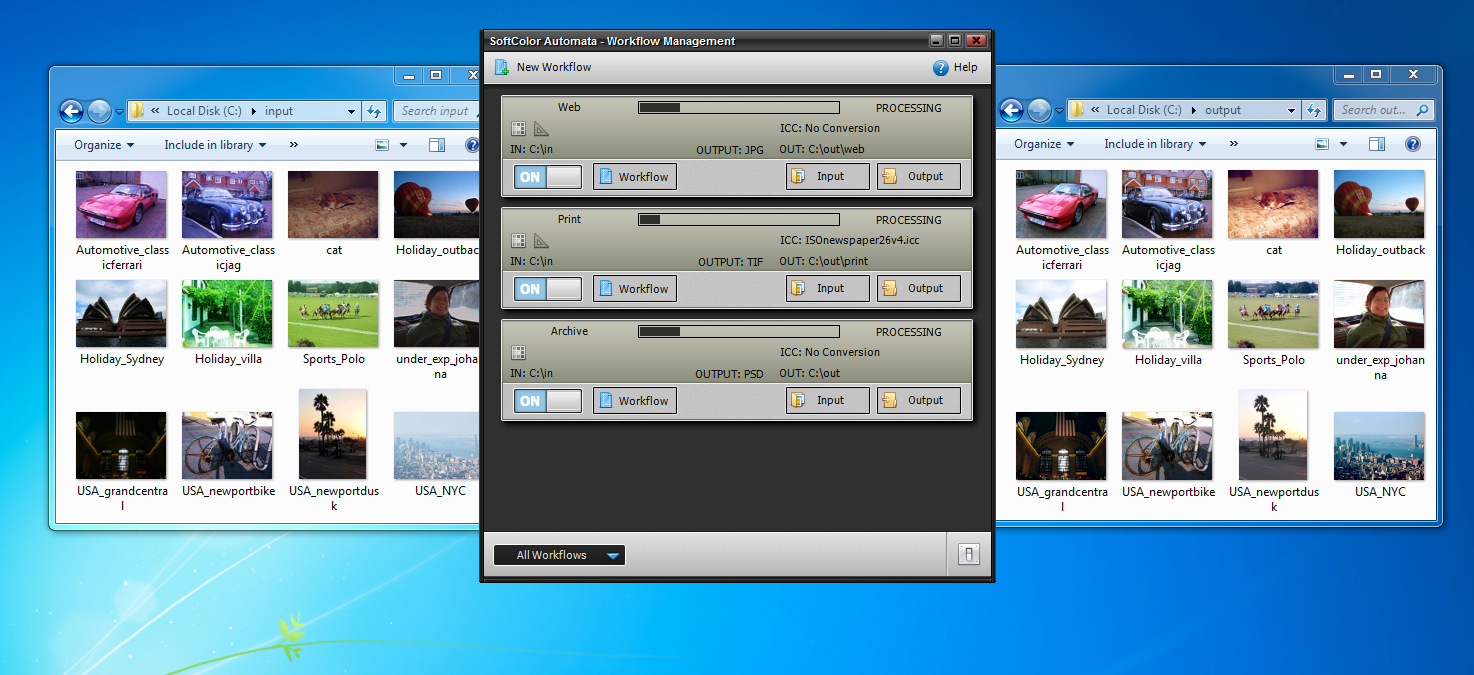Select USA_NYC thumbnail in output window
This screenshot has height=675, width=1474.
(x=1379, y=446)
